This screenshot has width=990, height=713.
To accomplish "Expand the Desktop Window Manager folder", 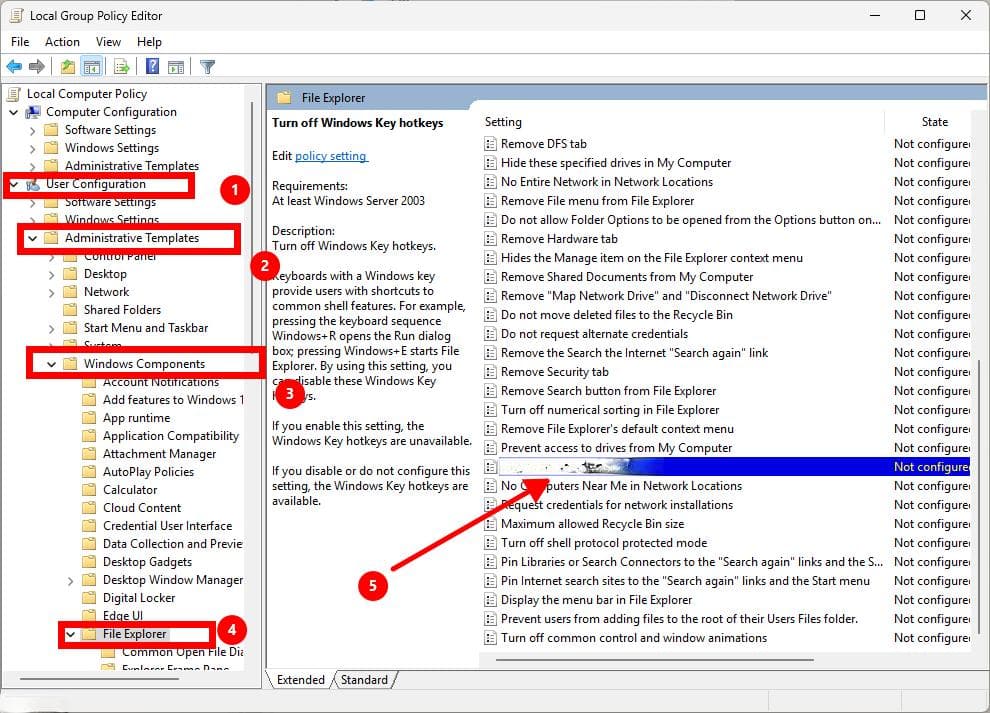I will (70, 580).
